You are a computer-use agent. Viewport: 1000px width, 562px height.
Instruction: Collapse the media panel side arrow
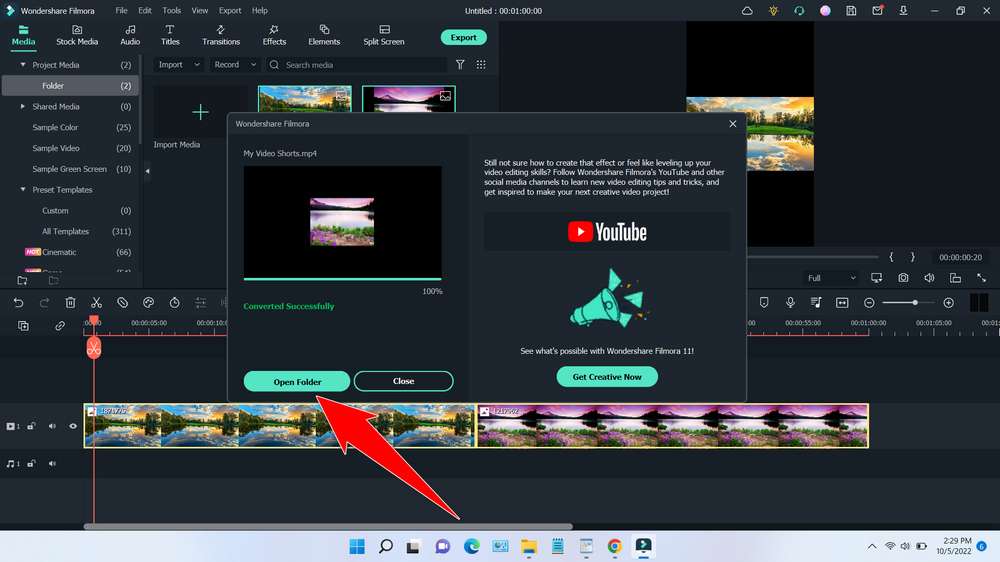click(147, 171)
